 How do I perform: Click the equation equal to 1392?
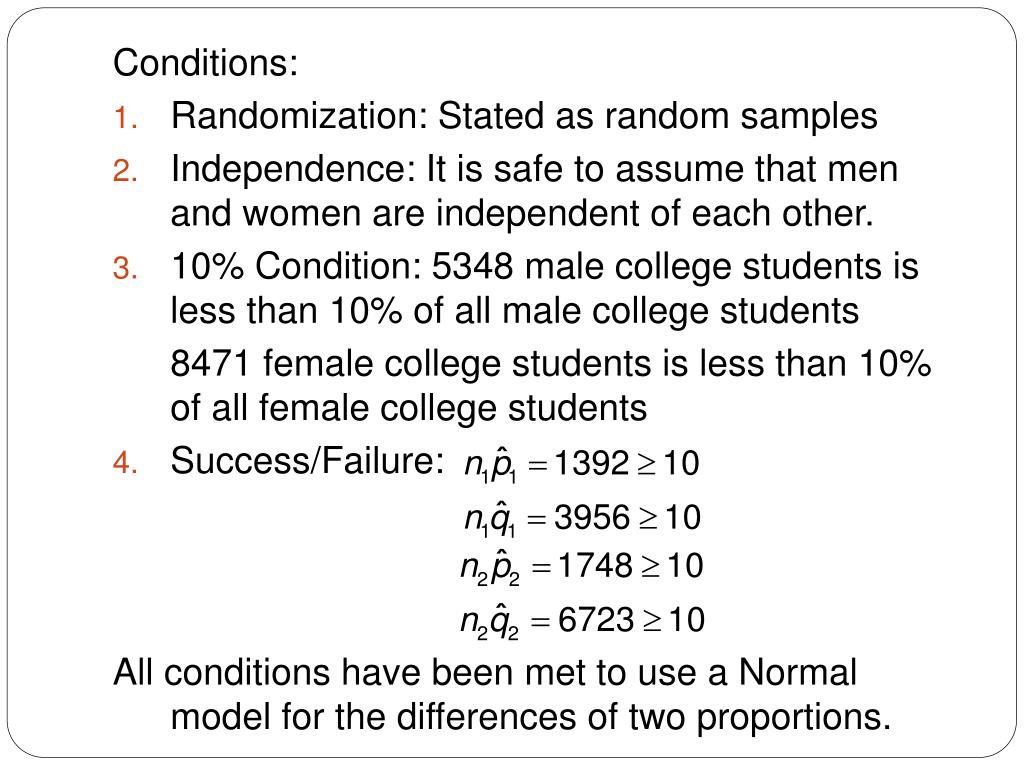point(581,464)
